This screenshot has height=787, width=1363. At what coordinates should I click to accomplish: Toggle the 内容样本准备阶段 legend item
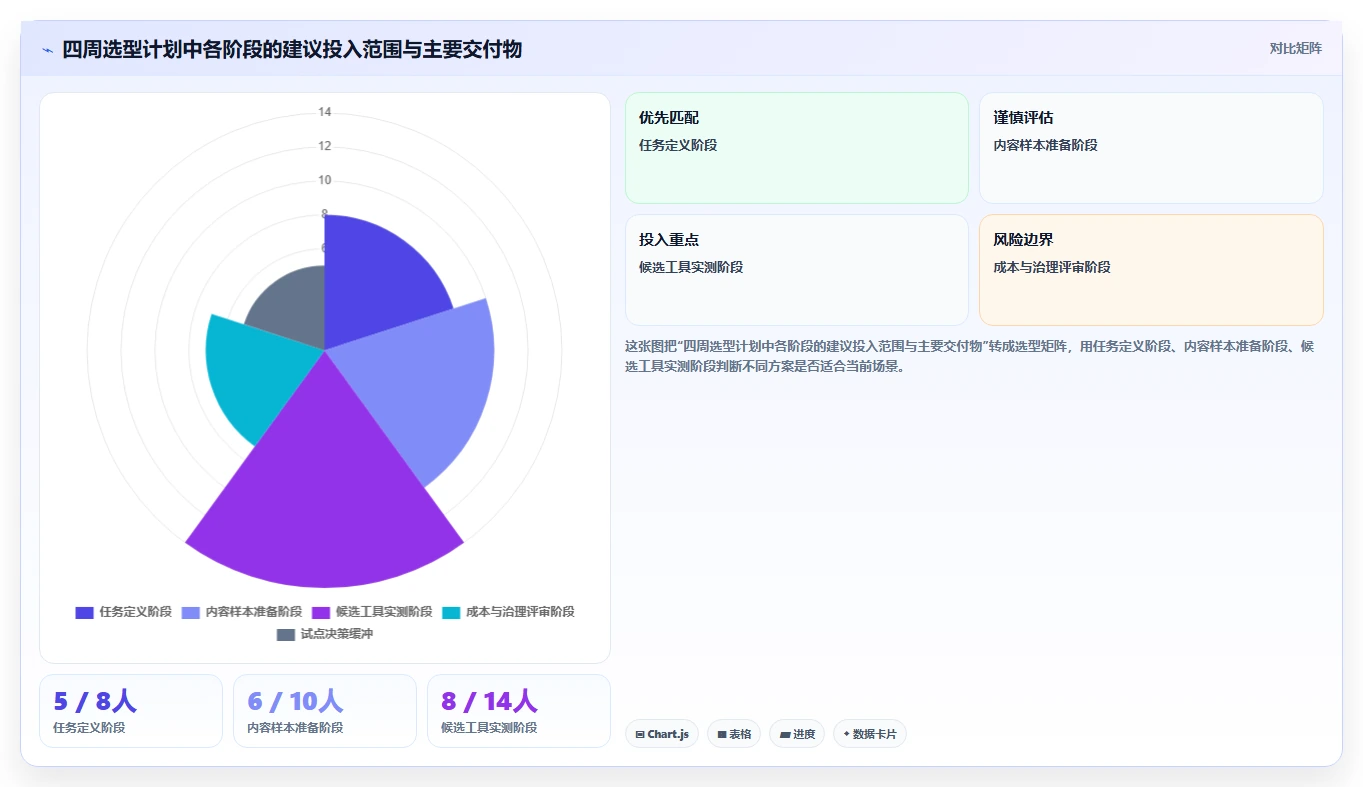click(x=242, y=612)
